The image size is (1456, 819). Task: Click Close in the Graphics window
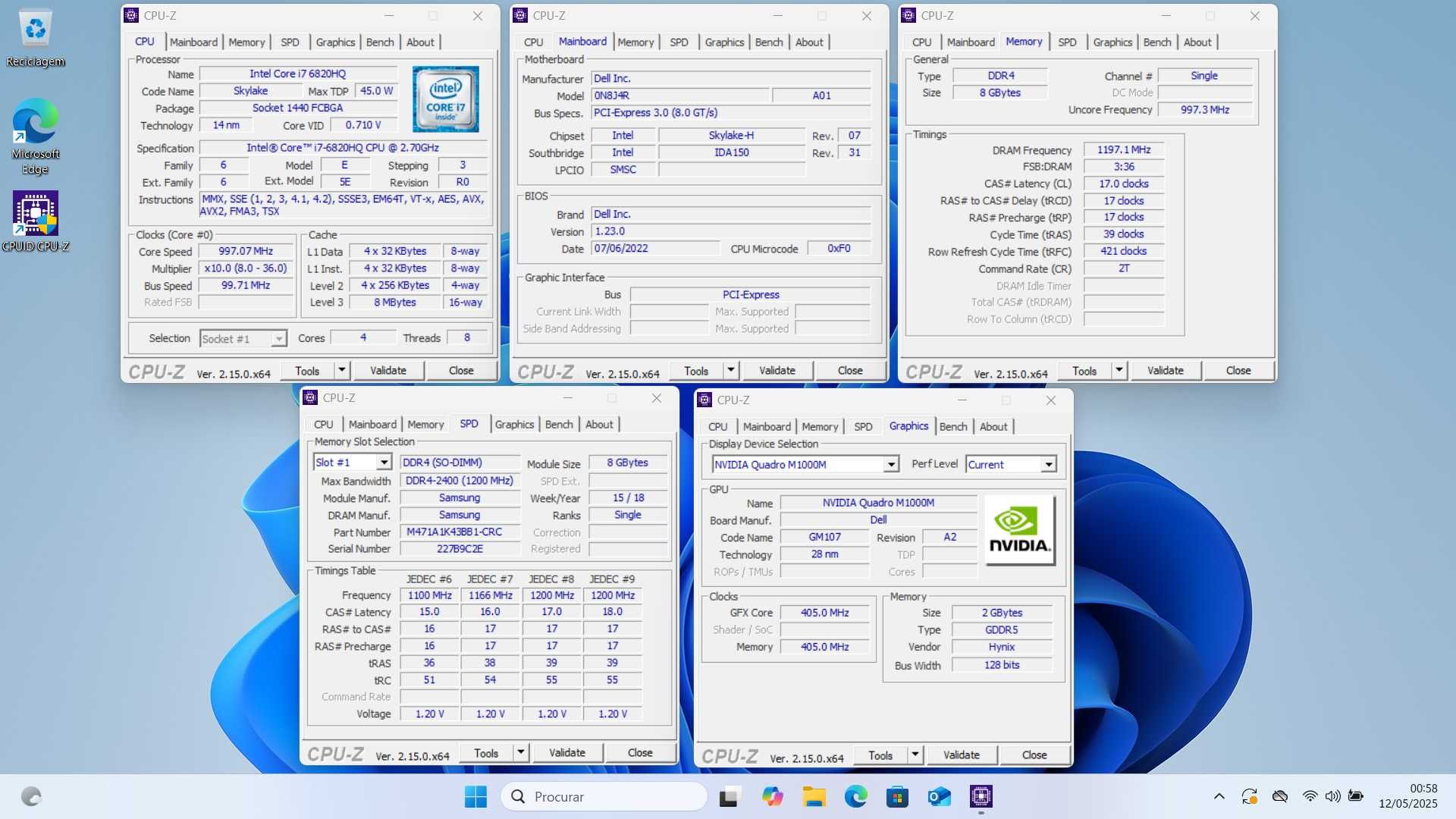point(1034,755)
